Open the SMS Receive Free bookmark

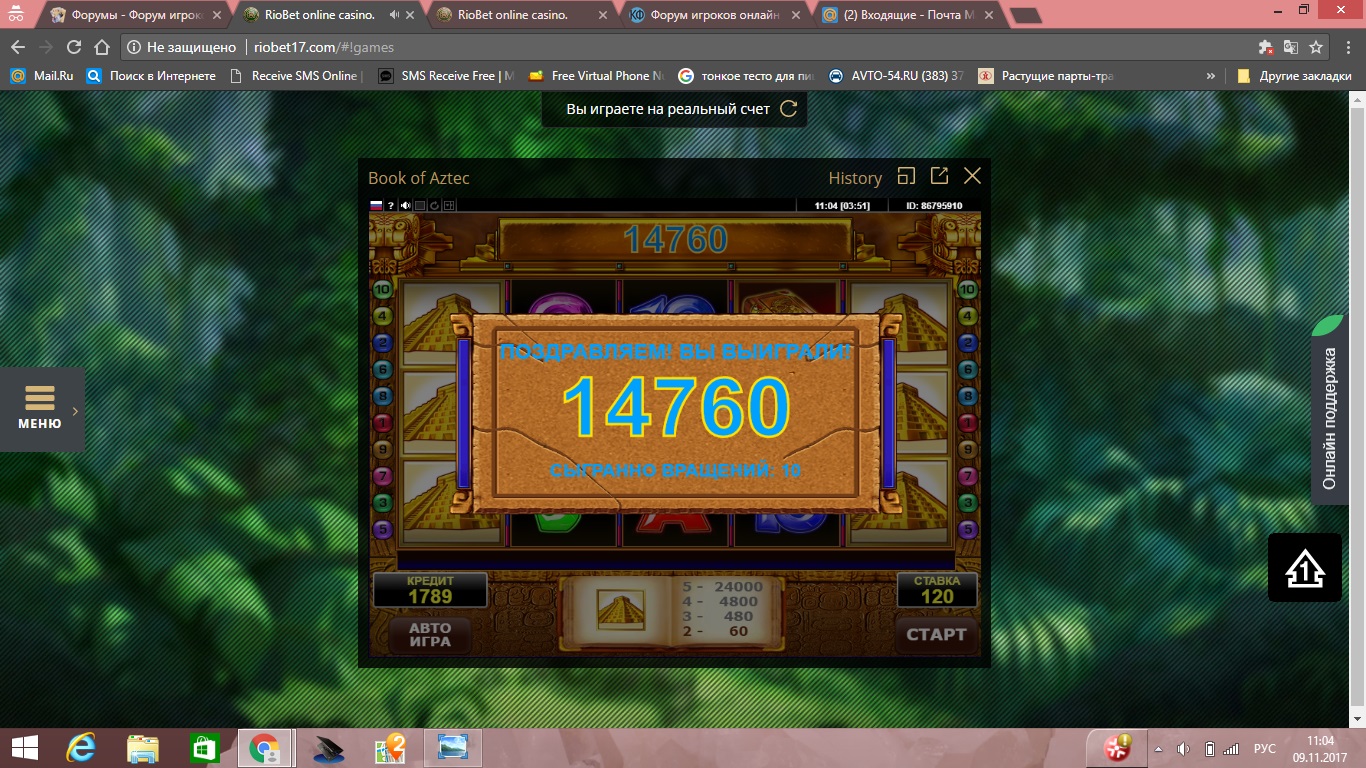(x=446, y=76)
